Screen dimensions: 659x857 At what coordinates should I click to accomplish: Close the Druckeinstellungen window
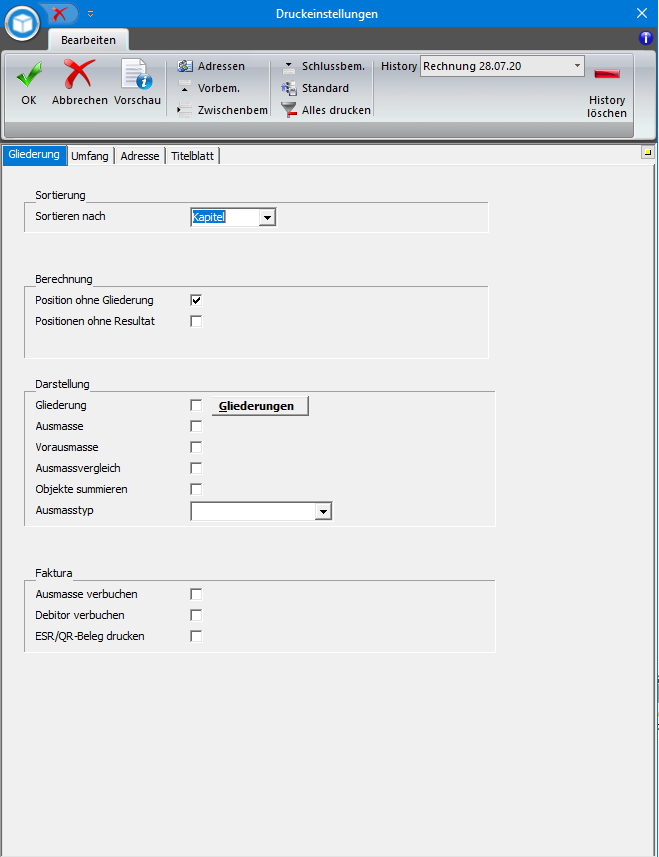[x=642, y=13]
